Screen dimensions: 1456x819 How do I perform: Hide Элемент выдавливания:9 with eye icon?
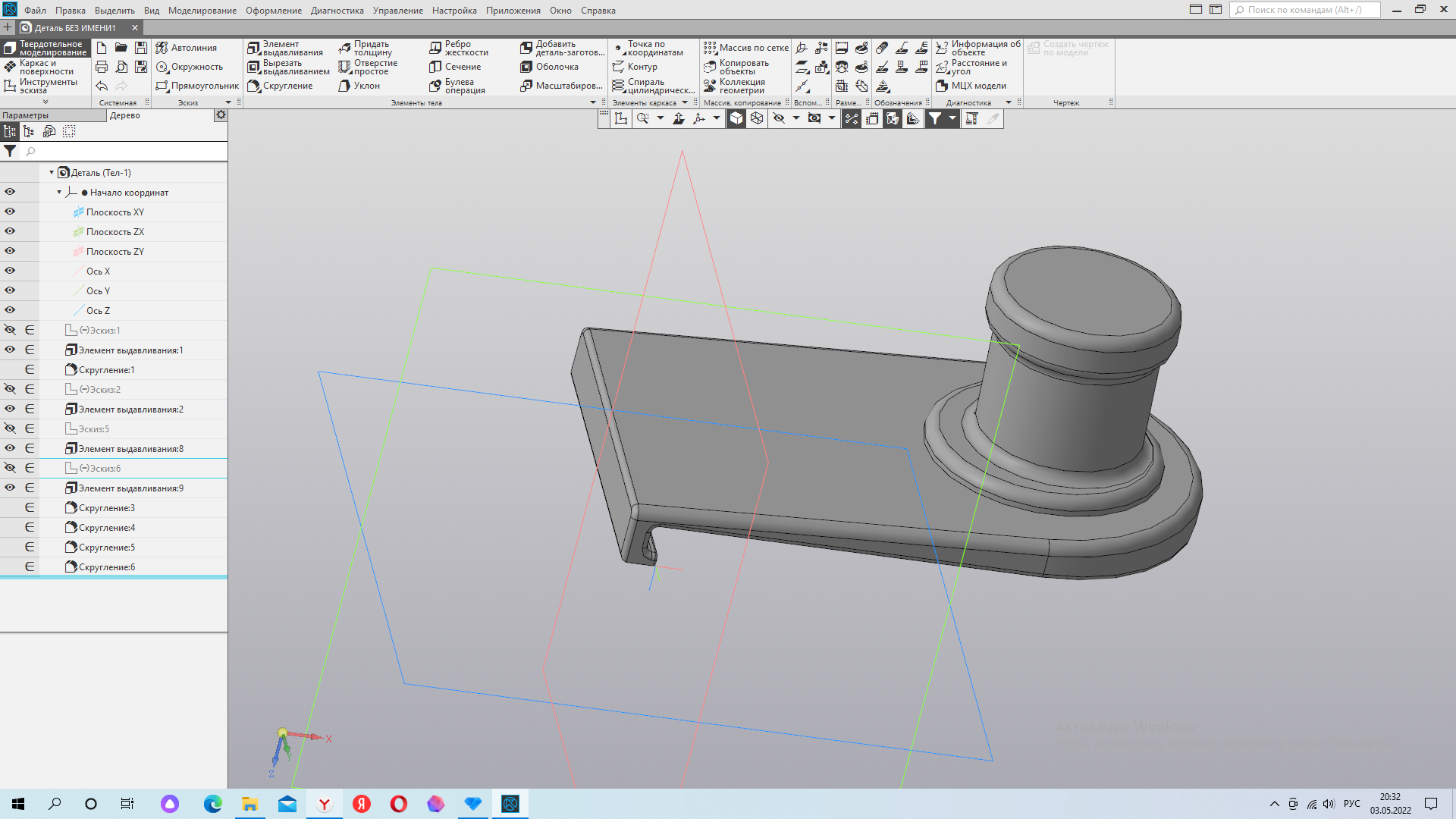[10, 488]
